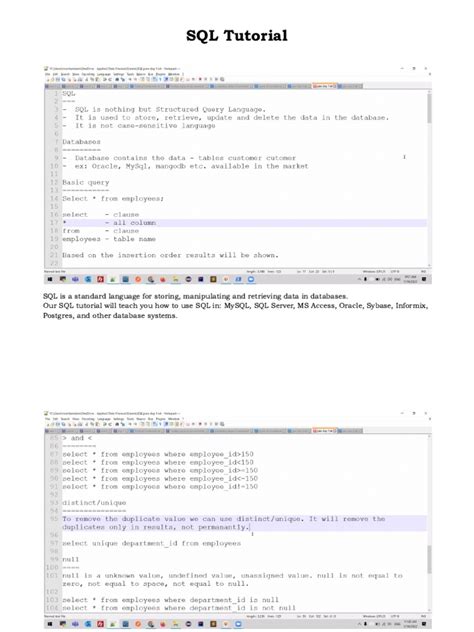This screenshot has height=632, width=474.
Task: Click line 'zero, not equal to space, not equal to null.'
Action: tap(156, 584)
